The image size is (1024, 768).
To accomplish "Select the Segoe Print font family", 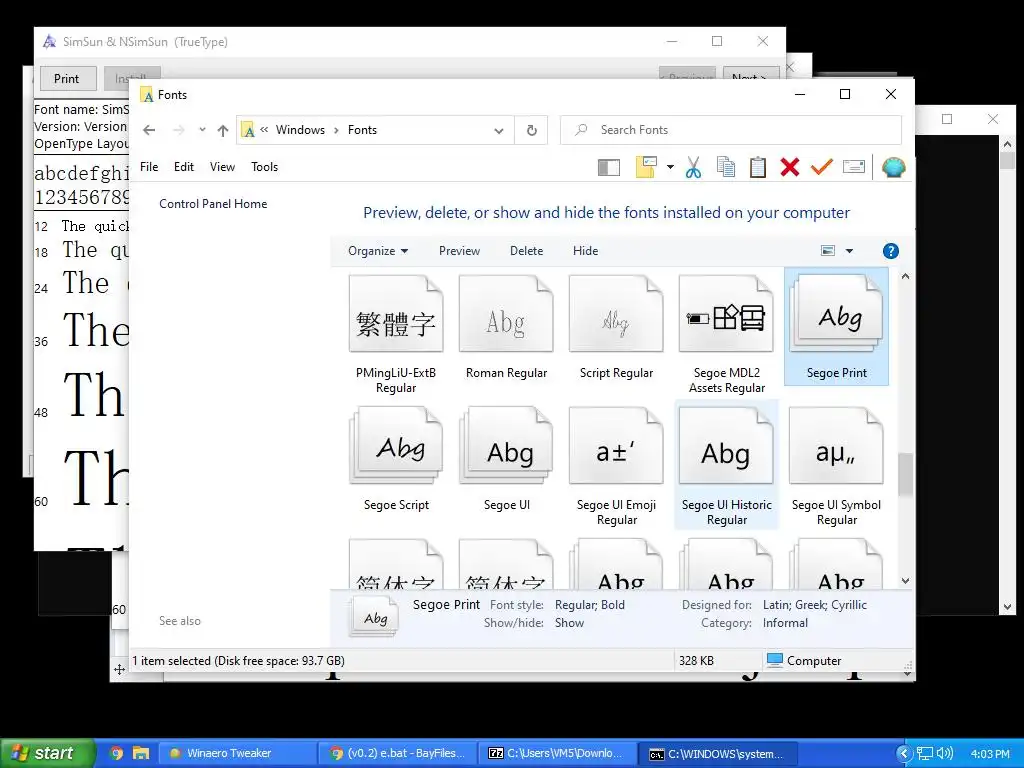I will pyautogui.click(x=837, y=327).
